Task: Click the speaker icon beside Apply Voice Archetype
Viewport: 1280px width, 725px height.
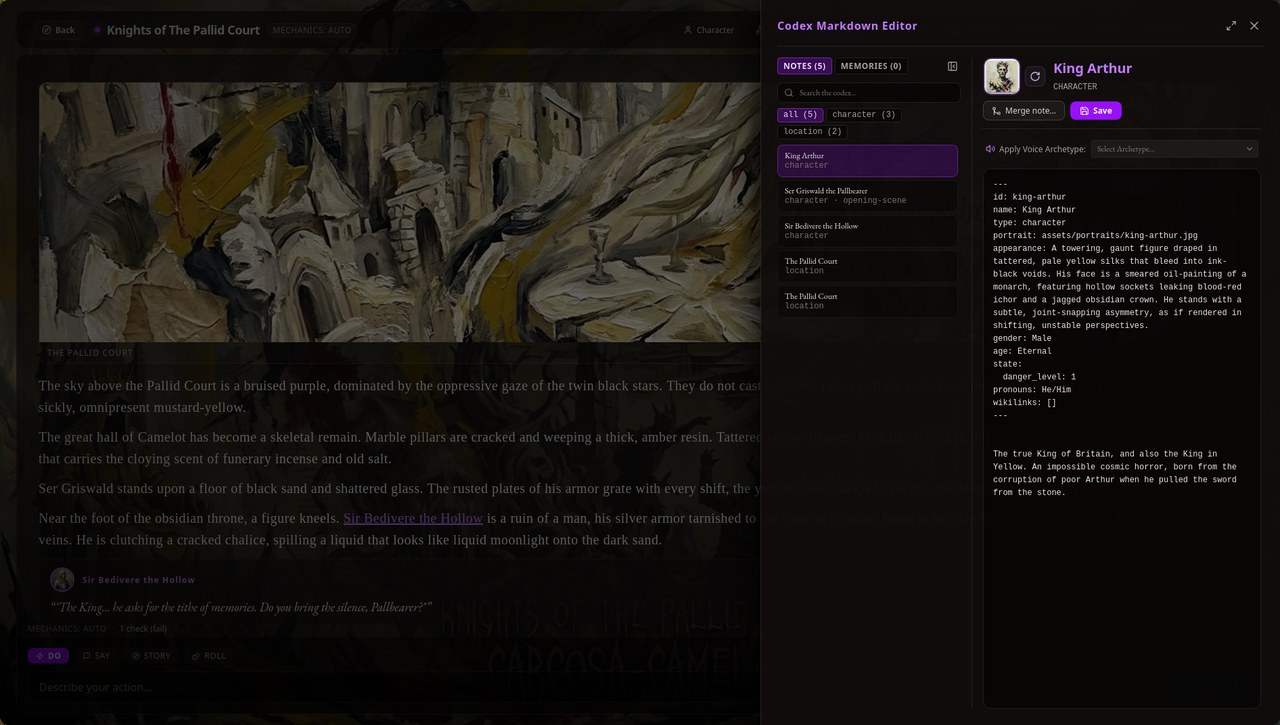Action: click(990, 149)
